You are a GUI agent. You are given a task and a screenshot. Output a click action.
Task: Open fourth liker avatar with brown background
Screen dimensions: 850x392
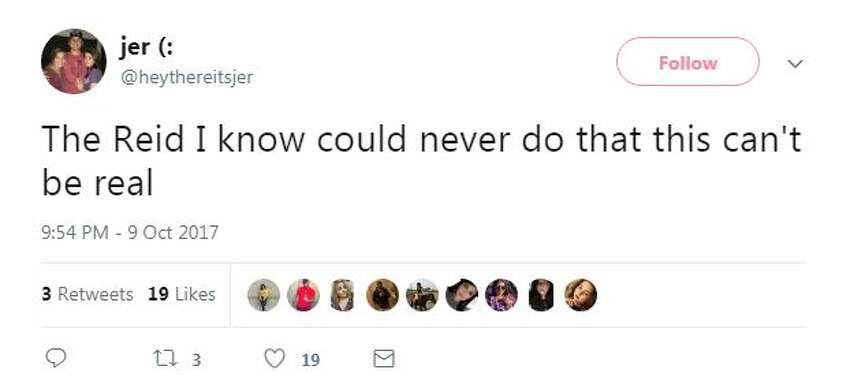(x=382, y=295)
